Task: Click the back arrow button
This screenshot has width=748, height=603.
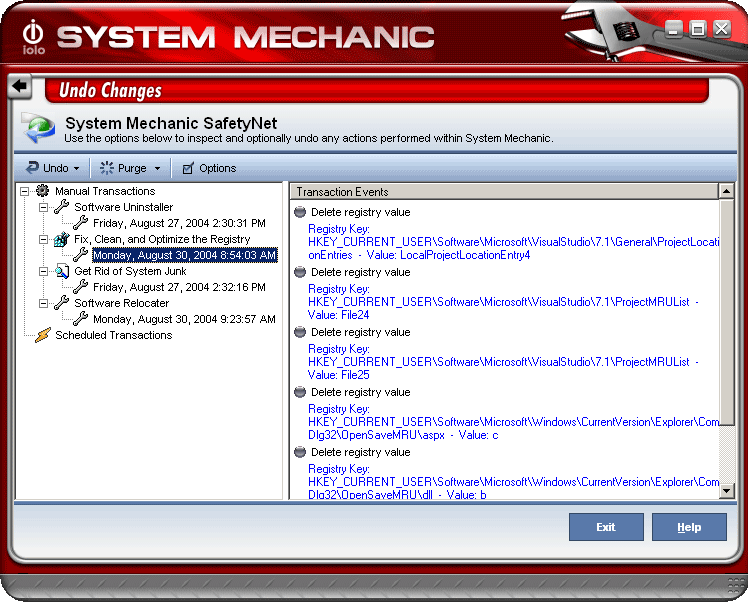Action: (x=20, y=86)
